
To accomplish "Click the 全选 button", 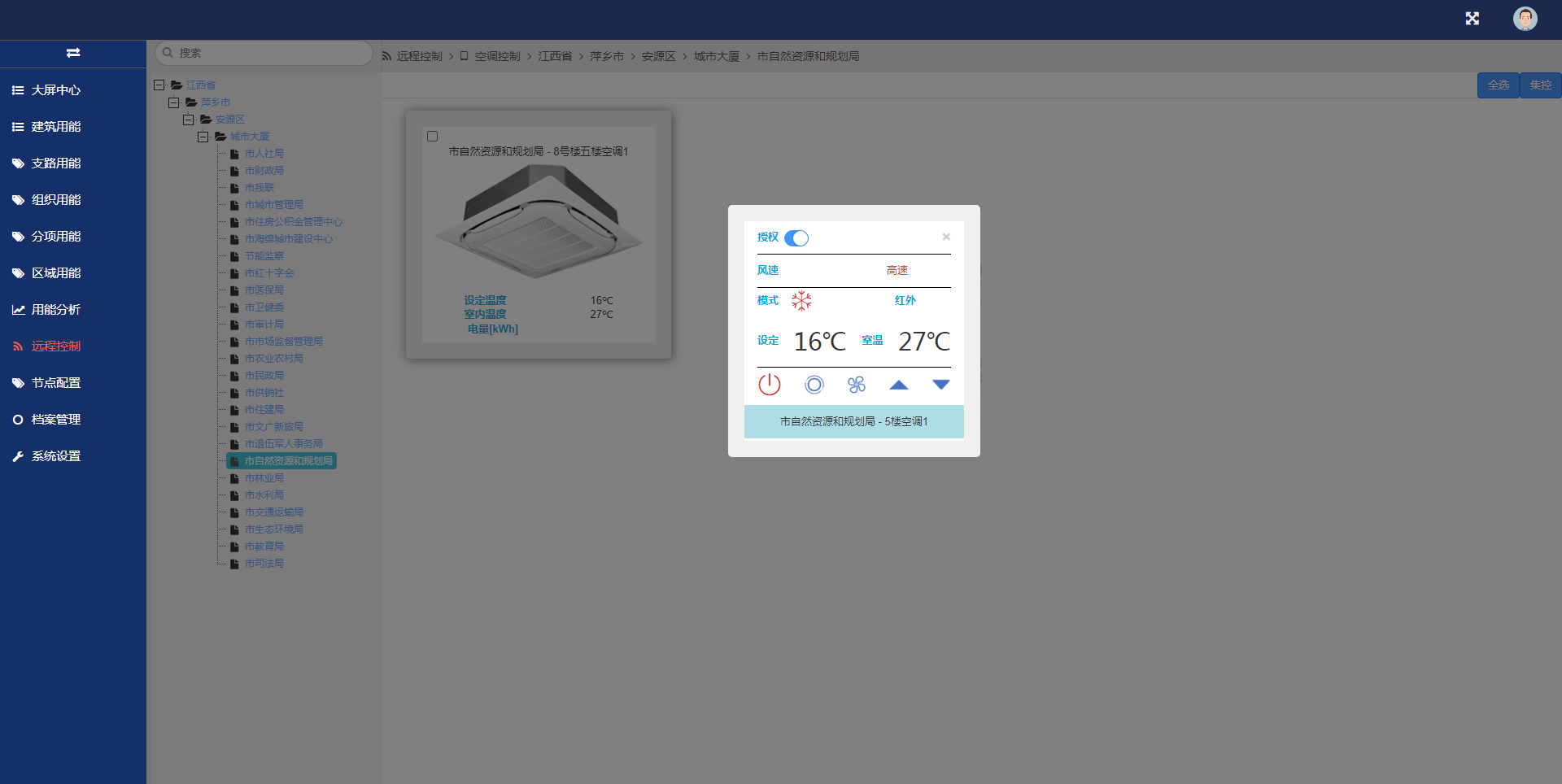I will tap(1498, 85).
